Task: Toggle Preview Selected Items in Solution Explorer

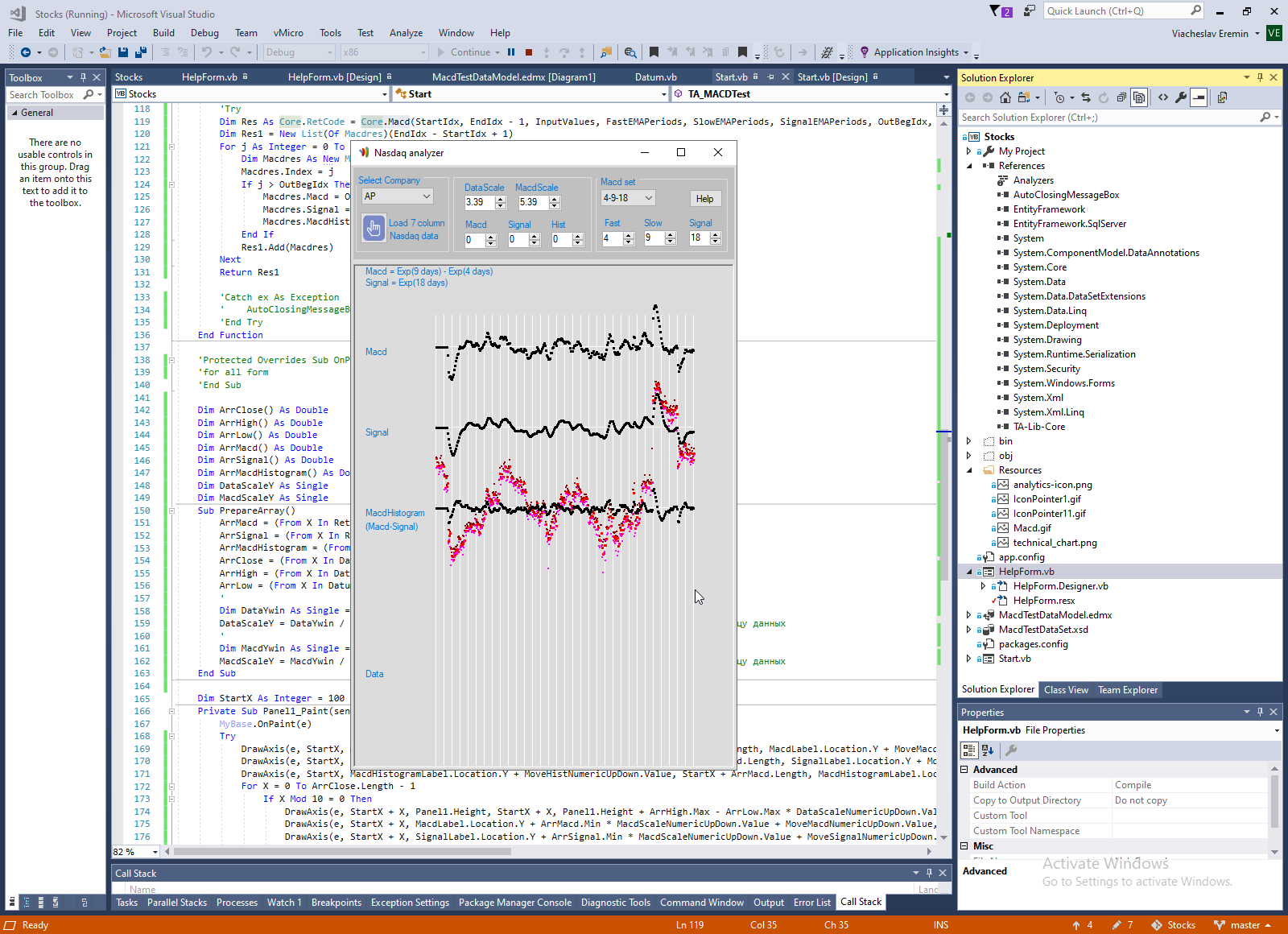Action: [x=1199, y=97]
